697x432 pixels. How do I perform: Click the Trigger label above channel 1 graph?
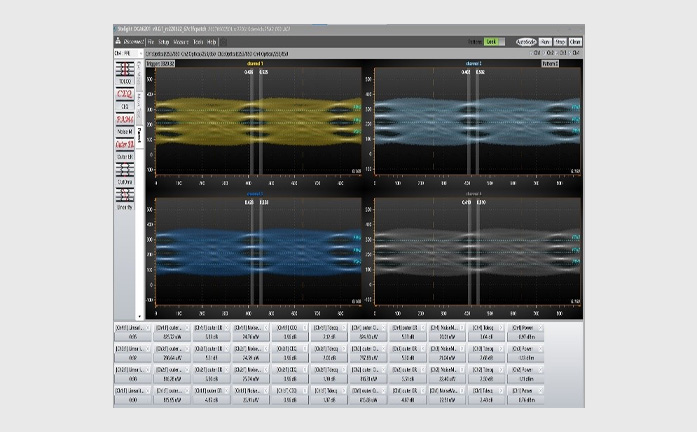(160, 64)
